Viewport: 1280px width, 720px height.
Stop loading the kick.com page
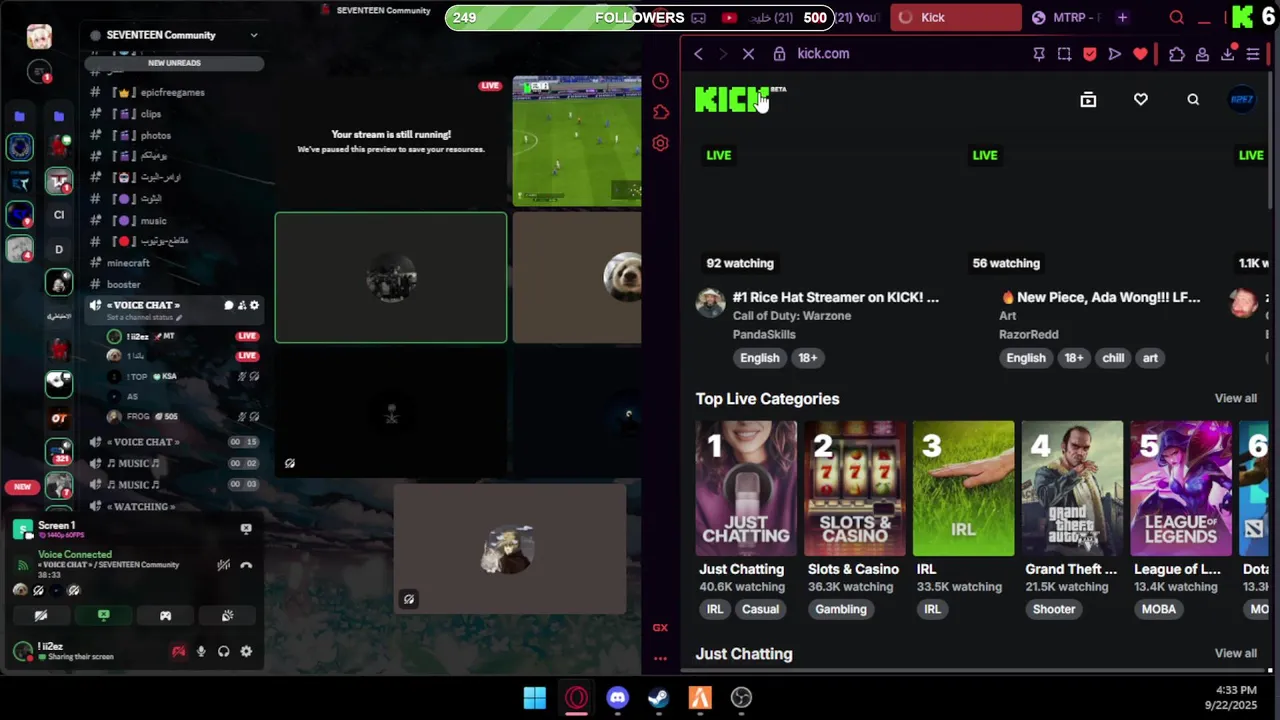[x=748, y=54]
